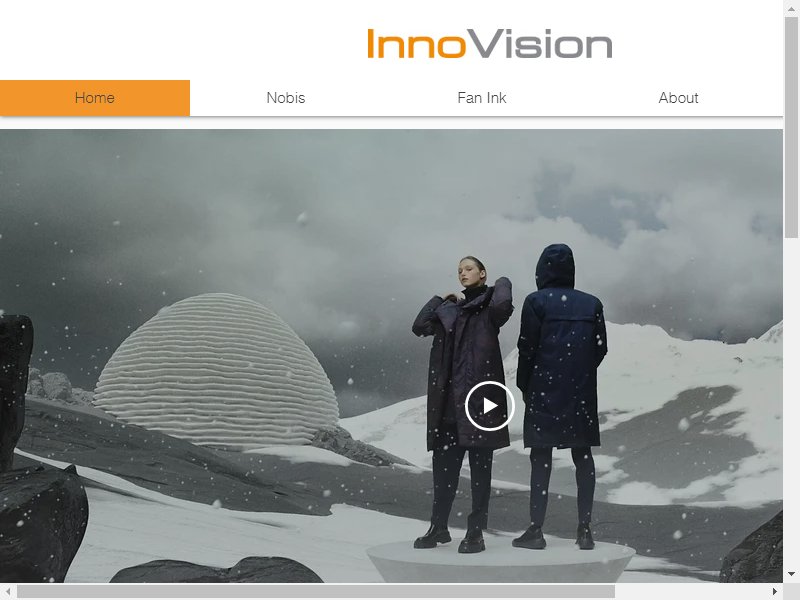The image size is (800, 600).
Task: Click the InnoVision logo
Action: (x=489, y=44)
